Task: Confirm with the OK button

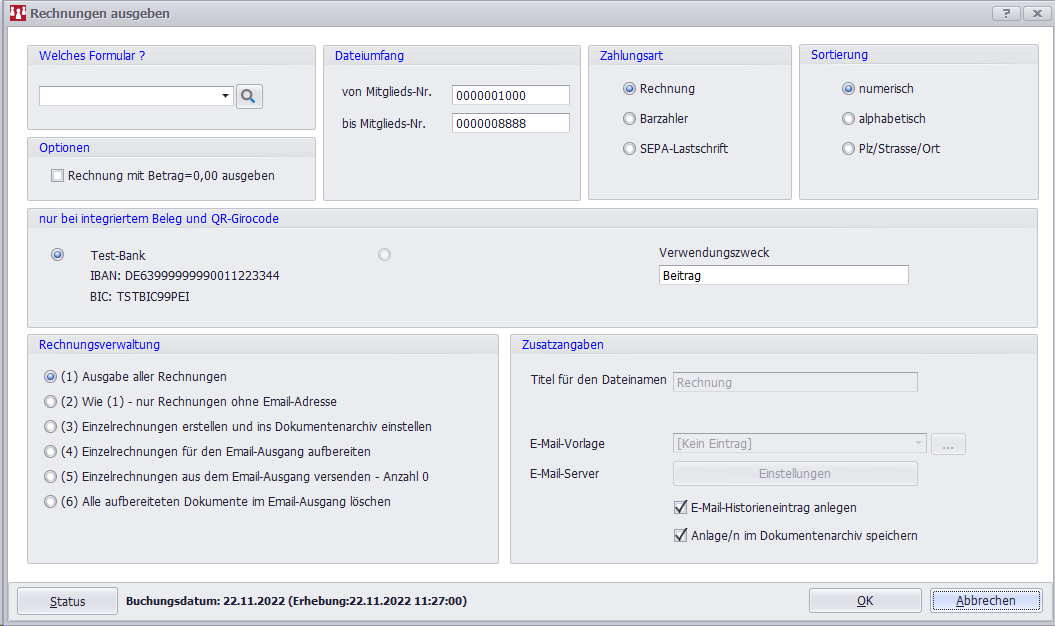Action: [x=865, y=601]
